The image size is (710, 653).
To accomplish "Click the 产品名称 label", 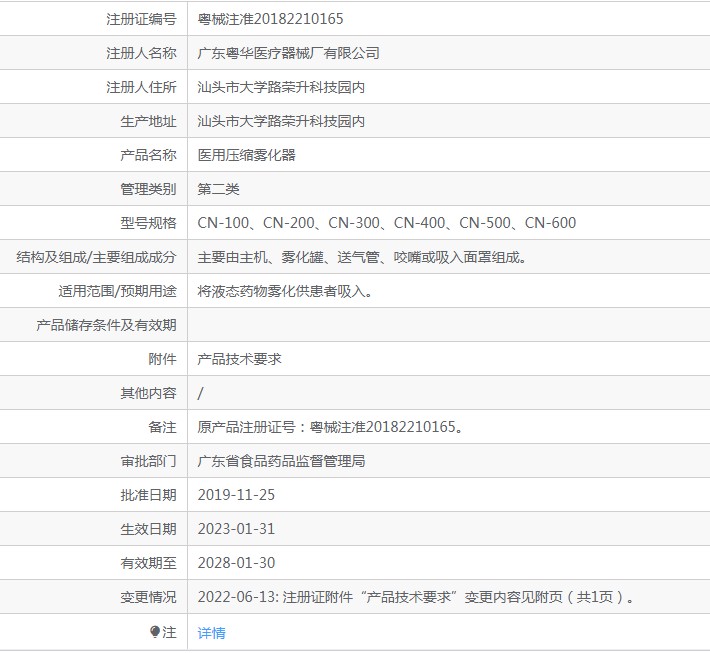I will tap(149, 155).
